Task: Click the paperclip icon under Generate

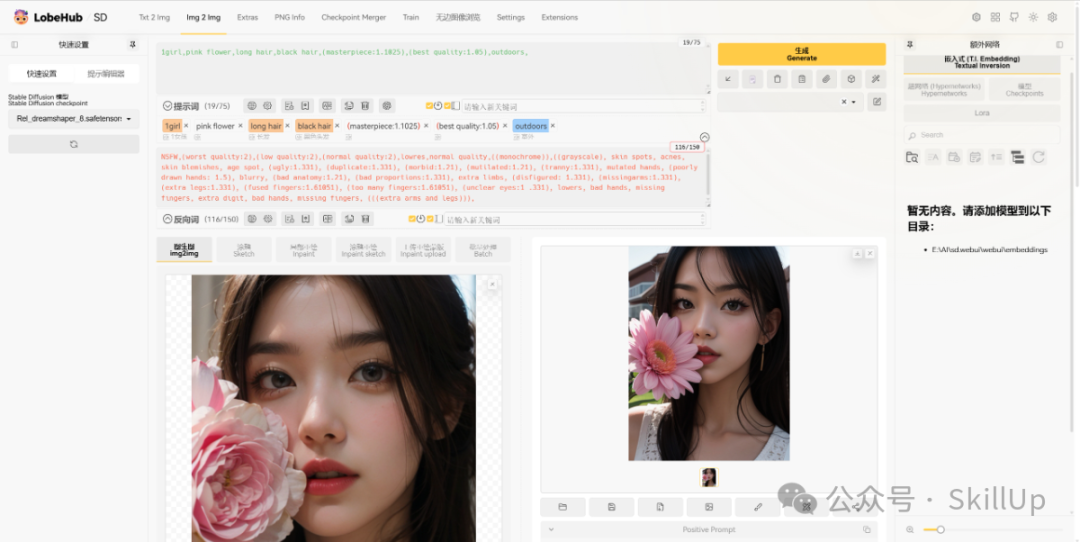Action: pos(827,79)
